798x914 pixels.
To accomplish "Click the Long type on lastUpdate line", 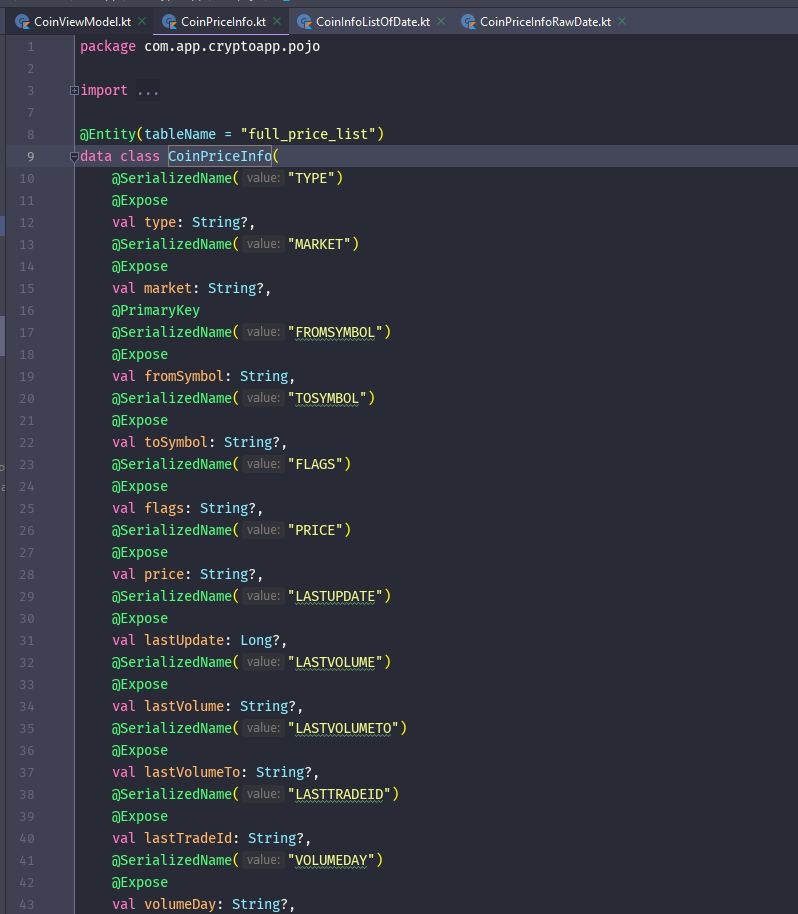I will tap(256, 641).
